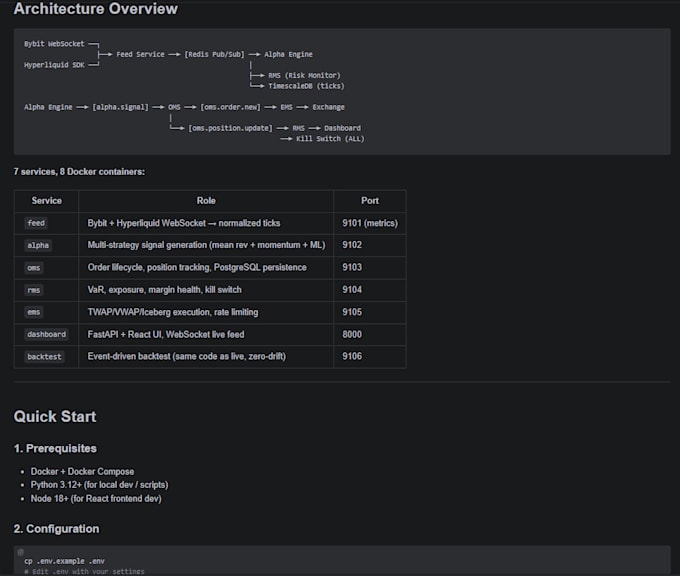This screenshot has width=680, height=576.
Task: Click "7 services, 8 Docker containers:" text
Action: (79, 172)
